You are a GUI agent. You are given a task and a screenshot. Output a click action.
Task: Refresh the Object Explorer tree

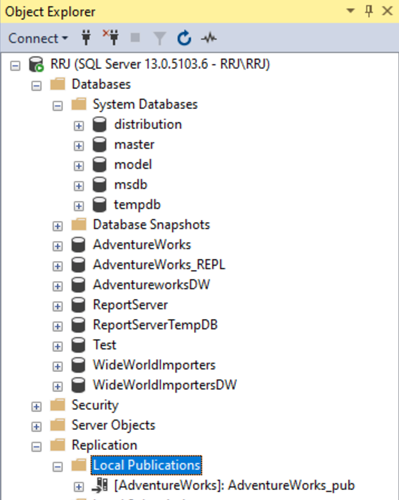(x=184, y=38)
